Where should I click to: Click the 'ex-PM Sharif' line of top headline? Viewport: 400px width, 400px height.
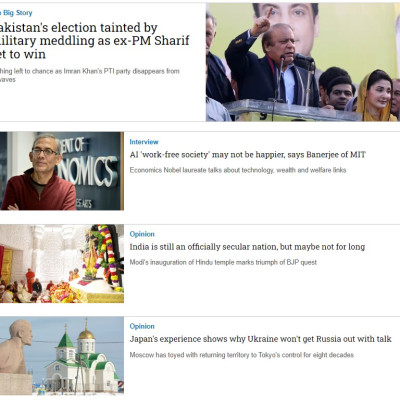pos(95,41)
